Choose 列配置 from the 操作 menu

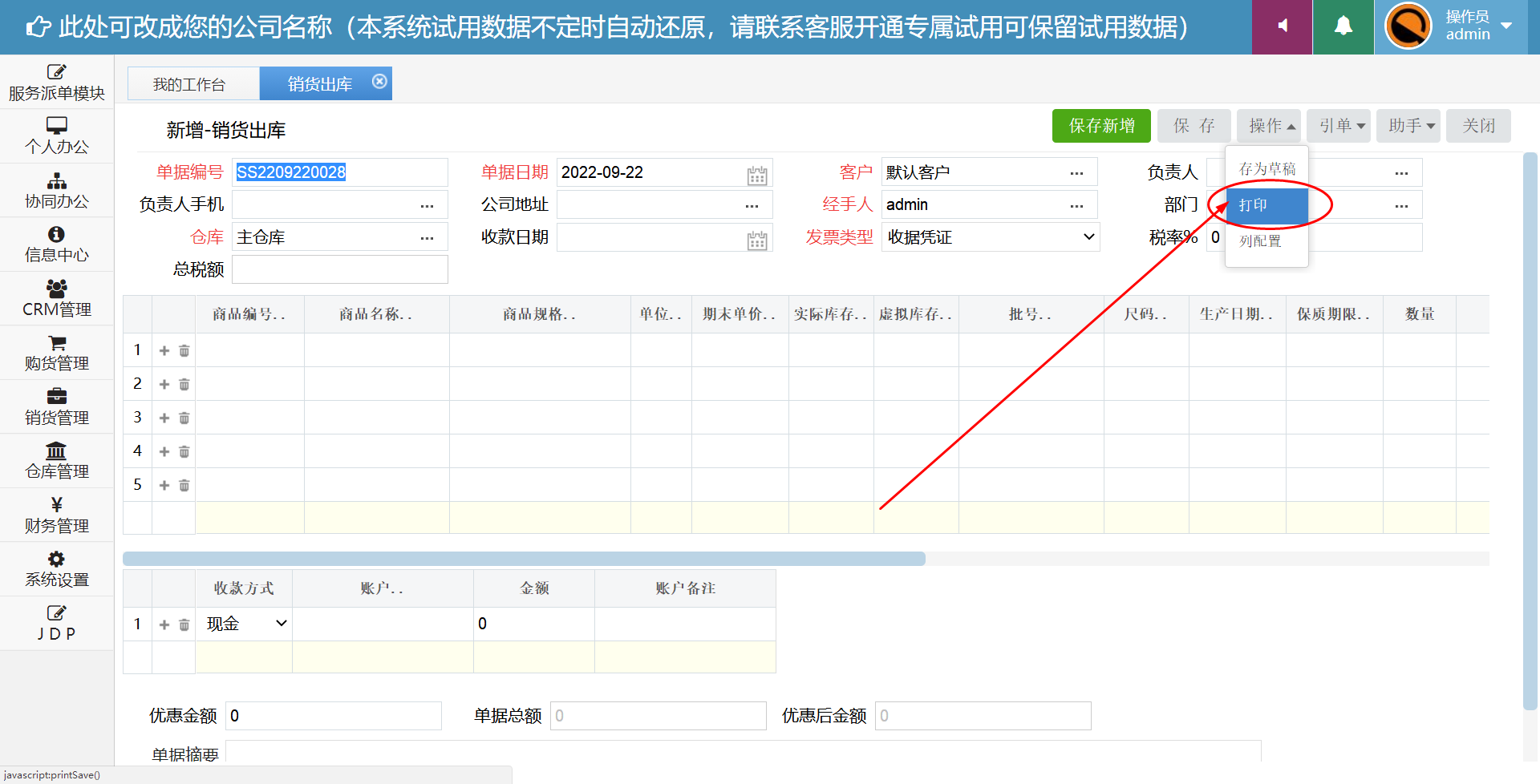click(1267, 241)
